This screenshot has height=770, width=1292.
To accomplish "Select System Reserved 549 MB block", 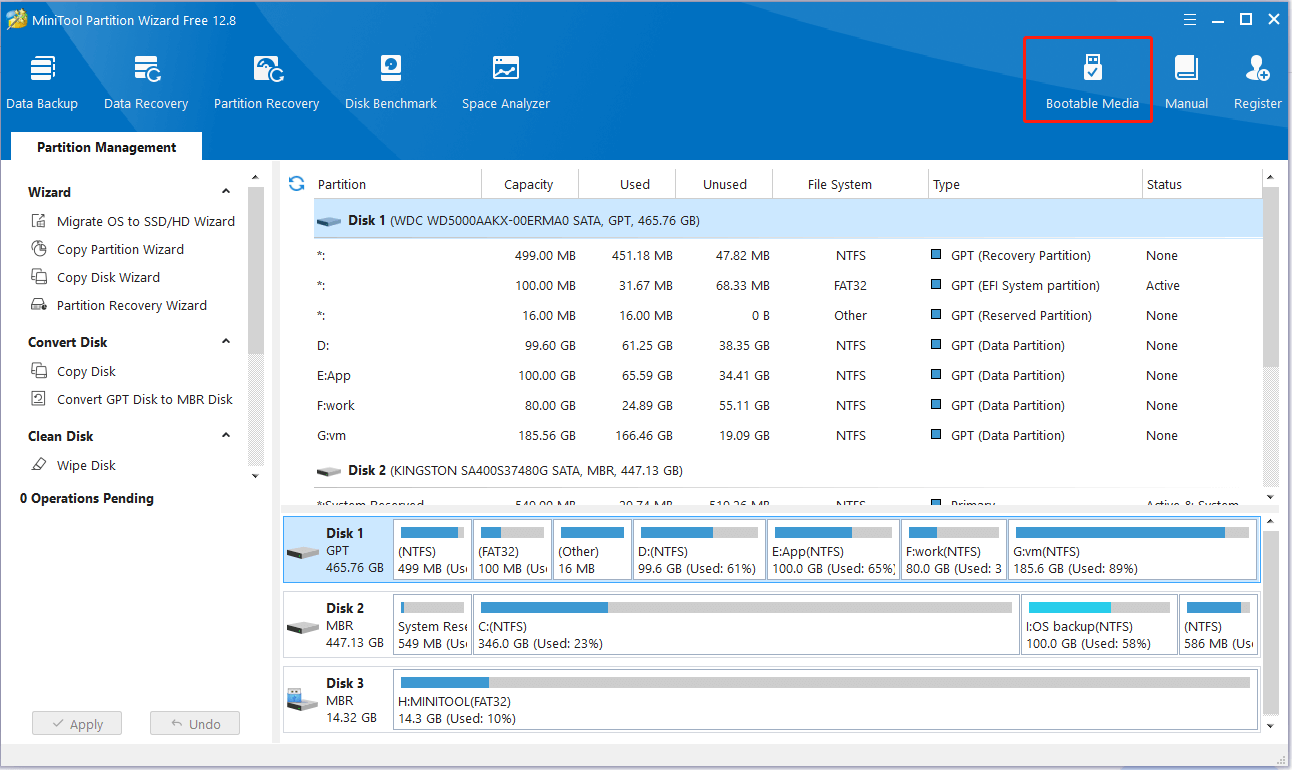I will (432, 625).
